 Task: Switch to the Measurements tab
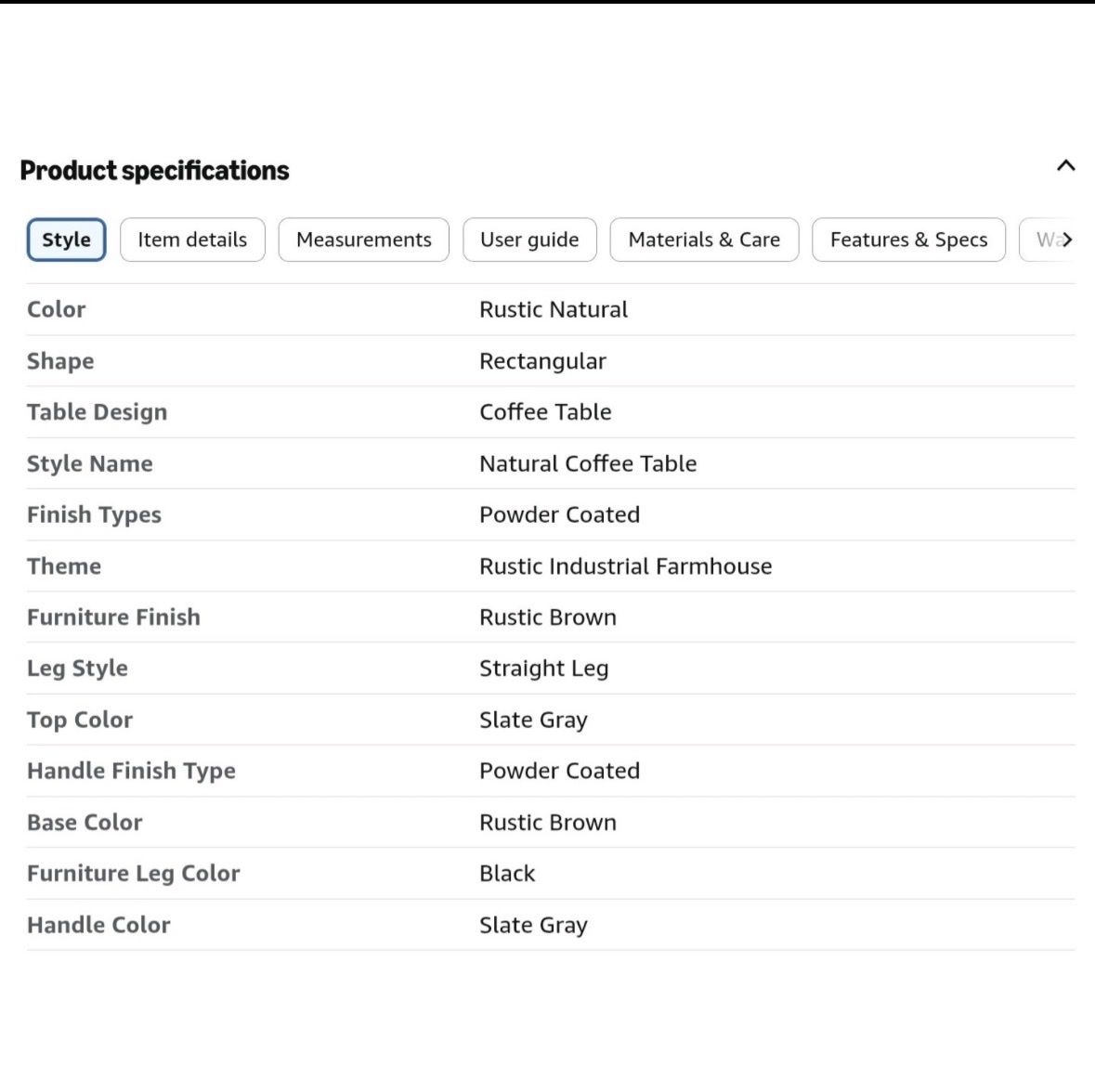(x=363, y=240)
